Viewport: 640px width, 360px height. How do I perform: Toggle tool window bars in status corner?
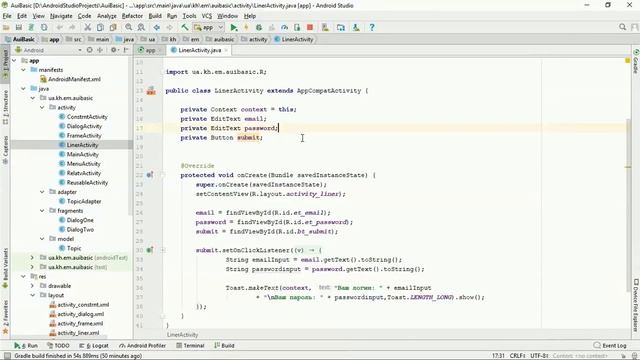pos(7,356)
